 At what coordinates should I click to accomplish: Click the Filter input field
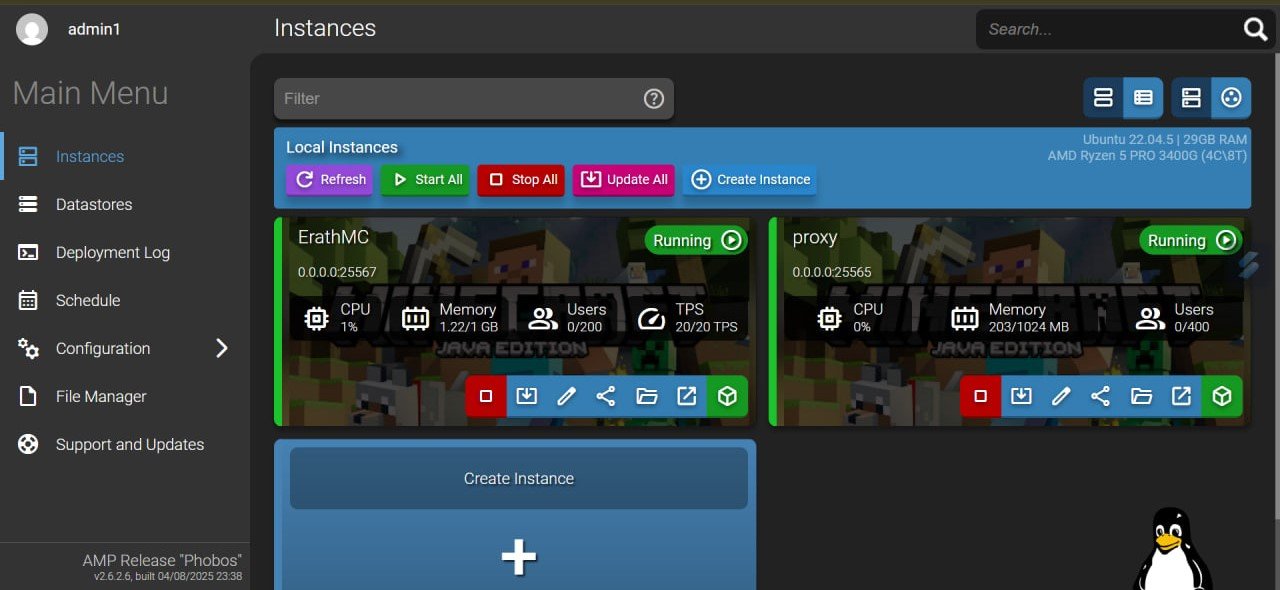(474, 98)
